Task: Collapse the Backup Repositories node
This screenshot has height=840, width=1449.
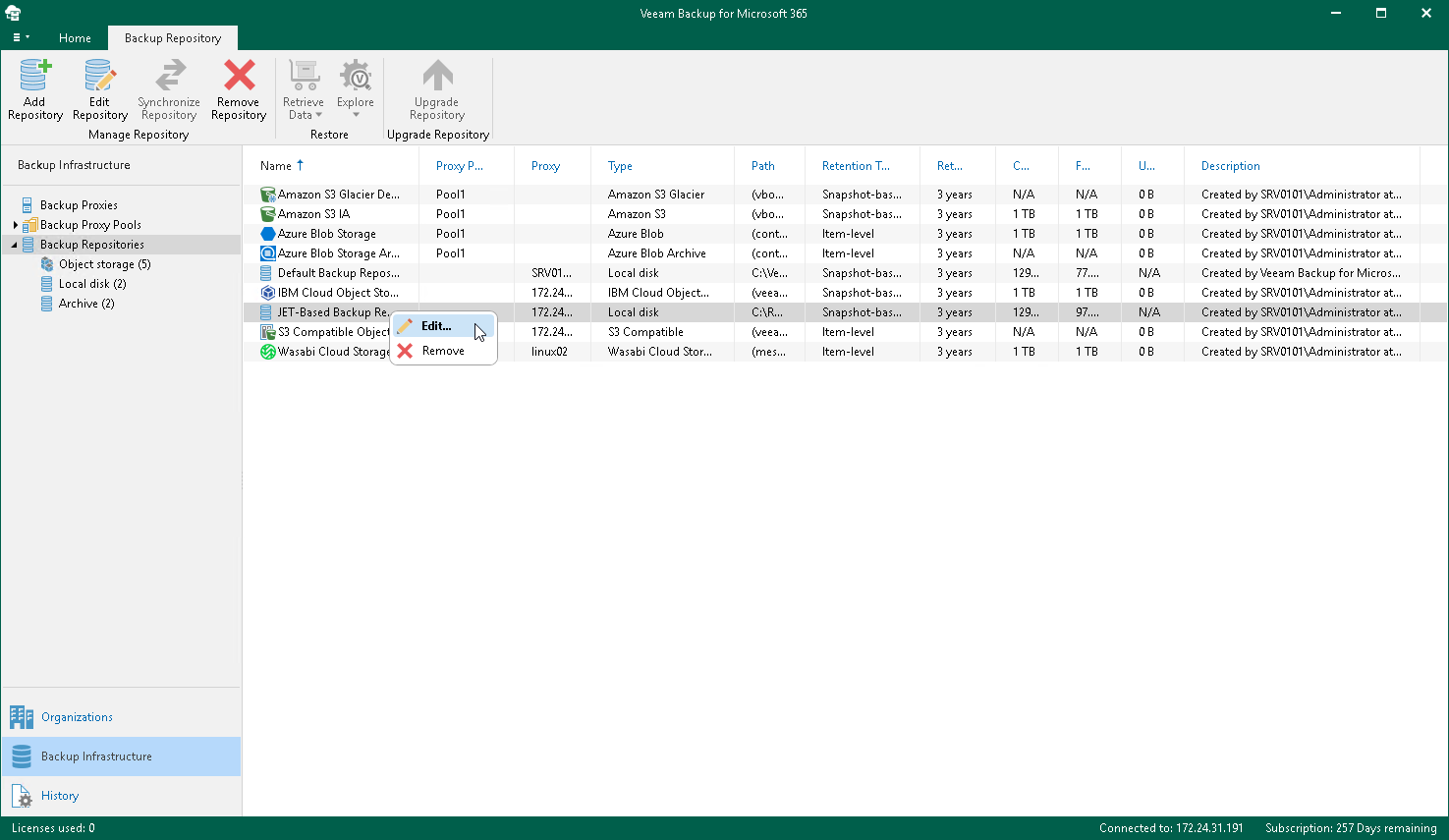Action: (x=15, y=245)
